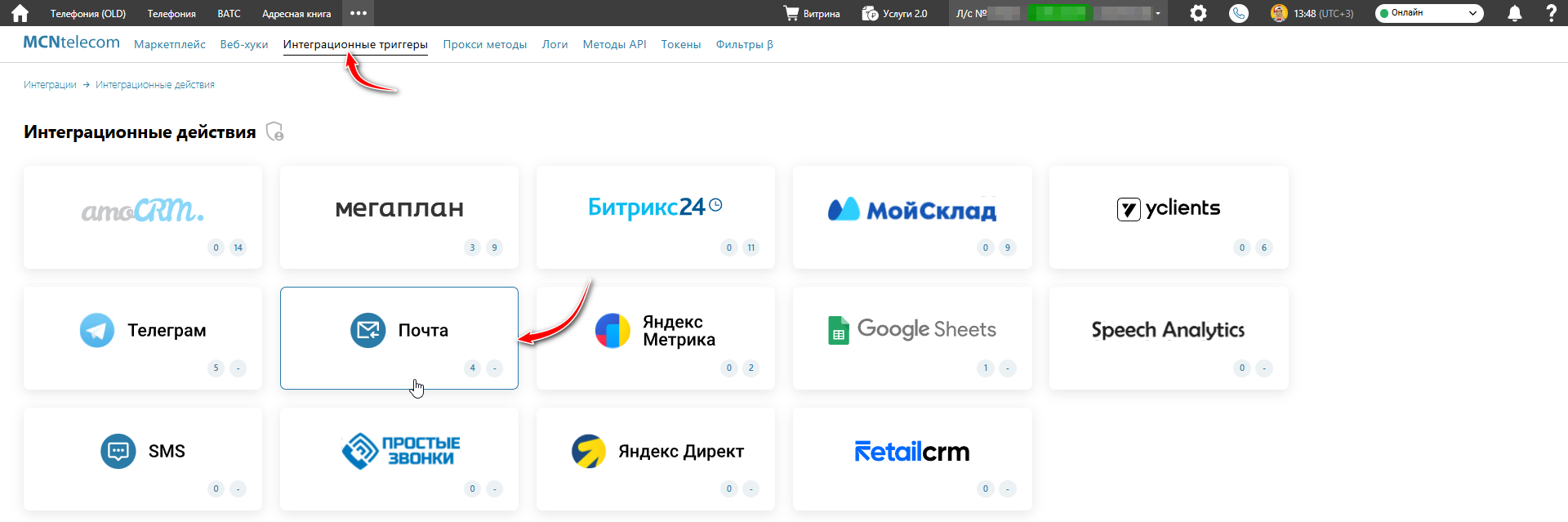Click the Простые звонки logo icon
The image size is (1568, 522).
click(359, 451)
